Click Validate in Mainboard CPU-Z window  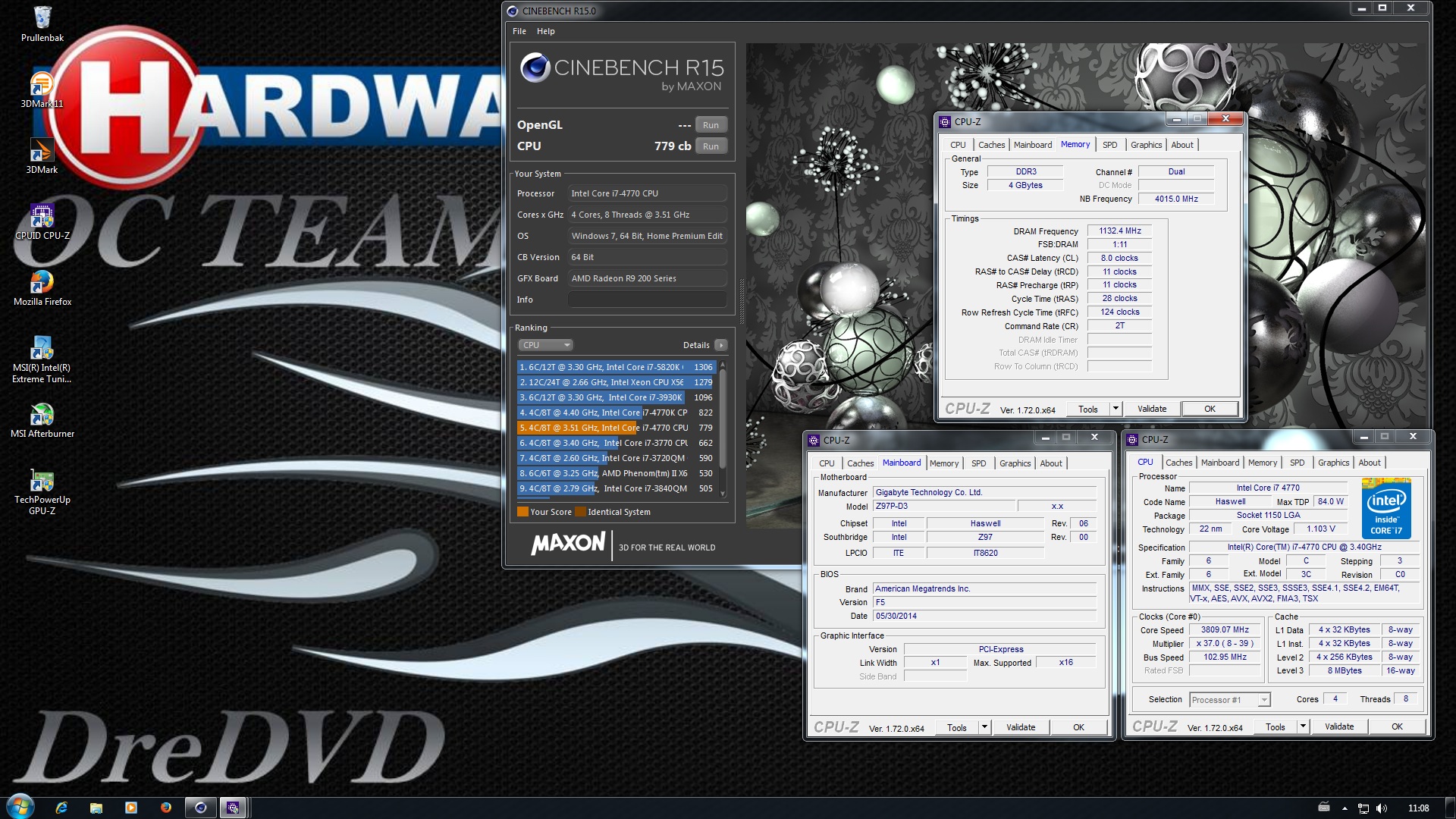pyautogui.click(x=1021, y=727)
